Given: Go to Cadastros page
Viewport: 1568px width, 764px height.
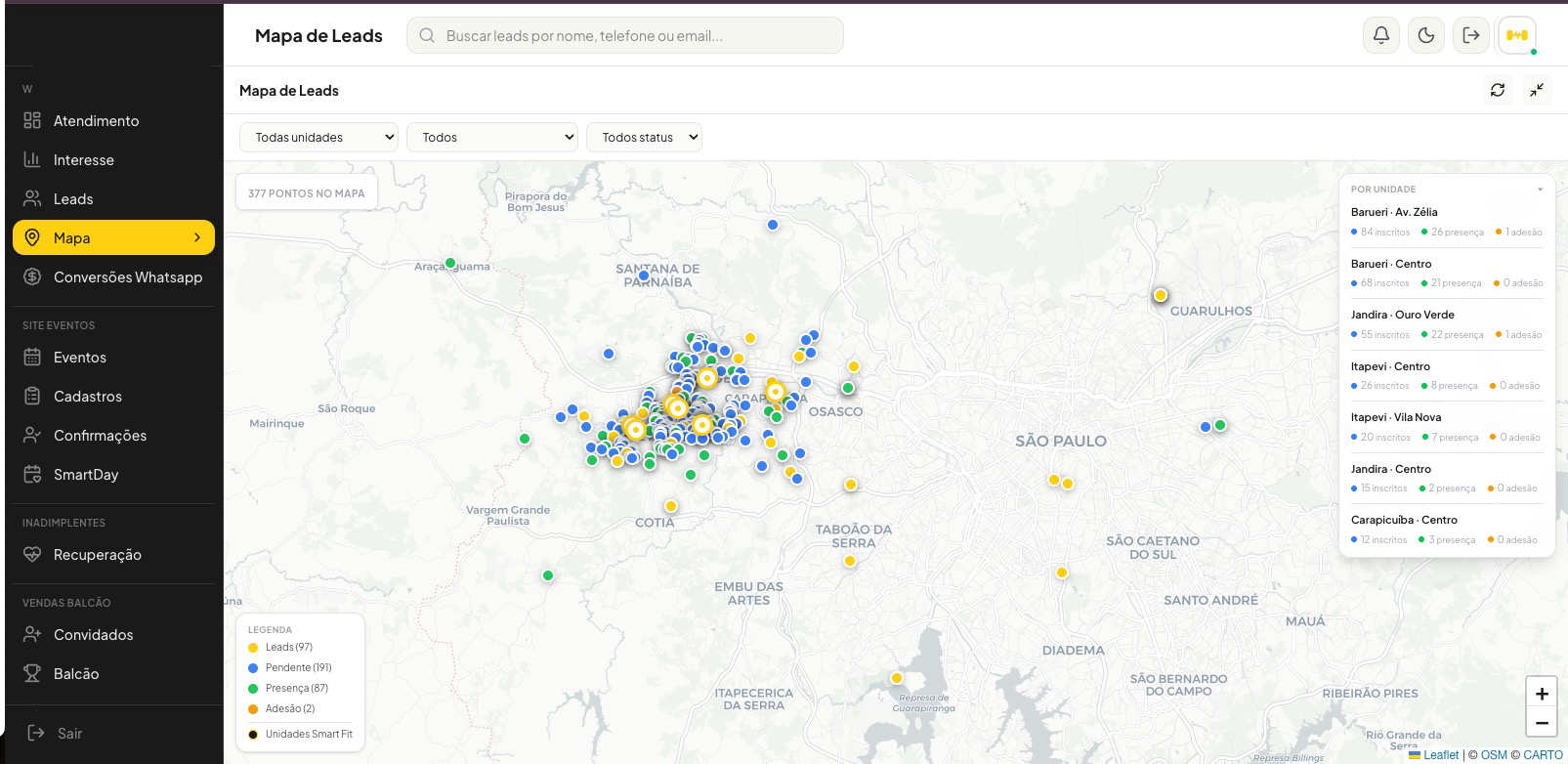Looking at the screenshot, I should 113,396.
